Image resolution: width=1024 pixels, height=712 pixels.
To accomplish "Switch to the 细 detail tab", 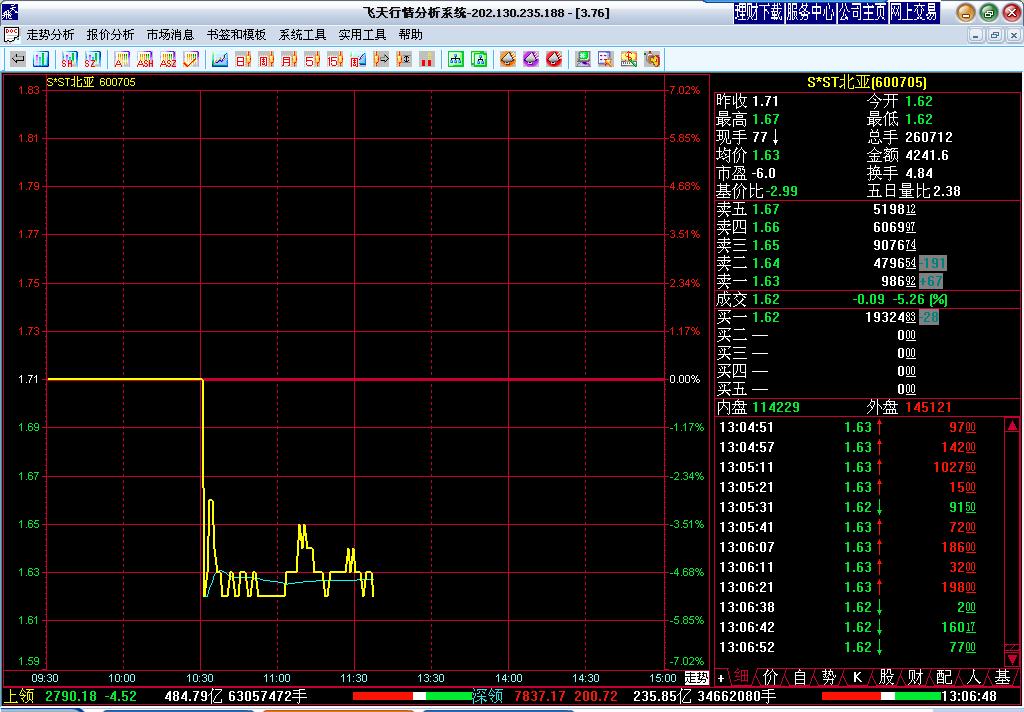I will point(741,677).
